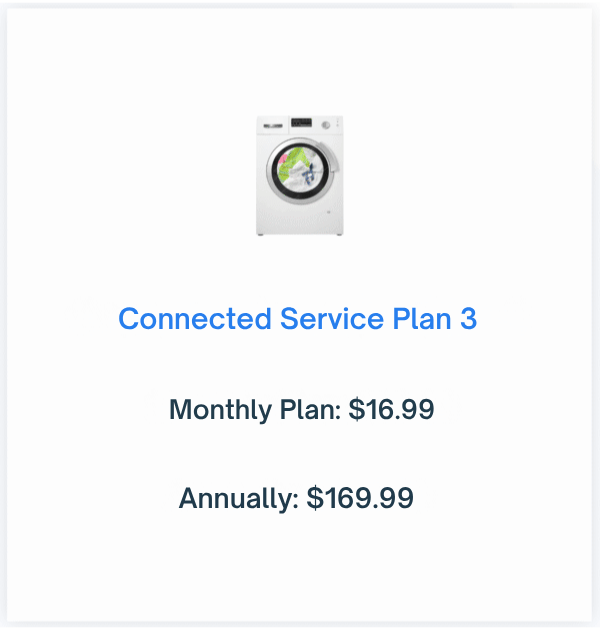Select the Monthly Plan: $16.99 text
Image resolution: width=600 pixels, height=630 pixels.
coord(302,410)
